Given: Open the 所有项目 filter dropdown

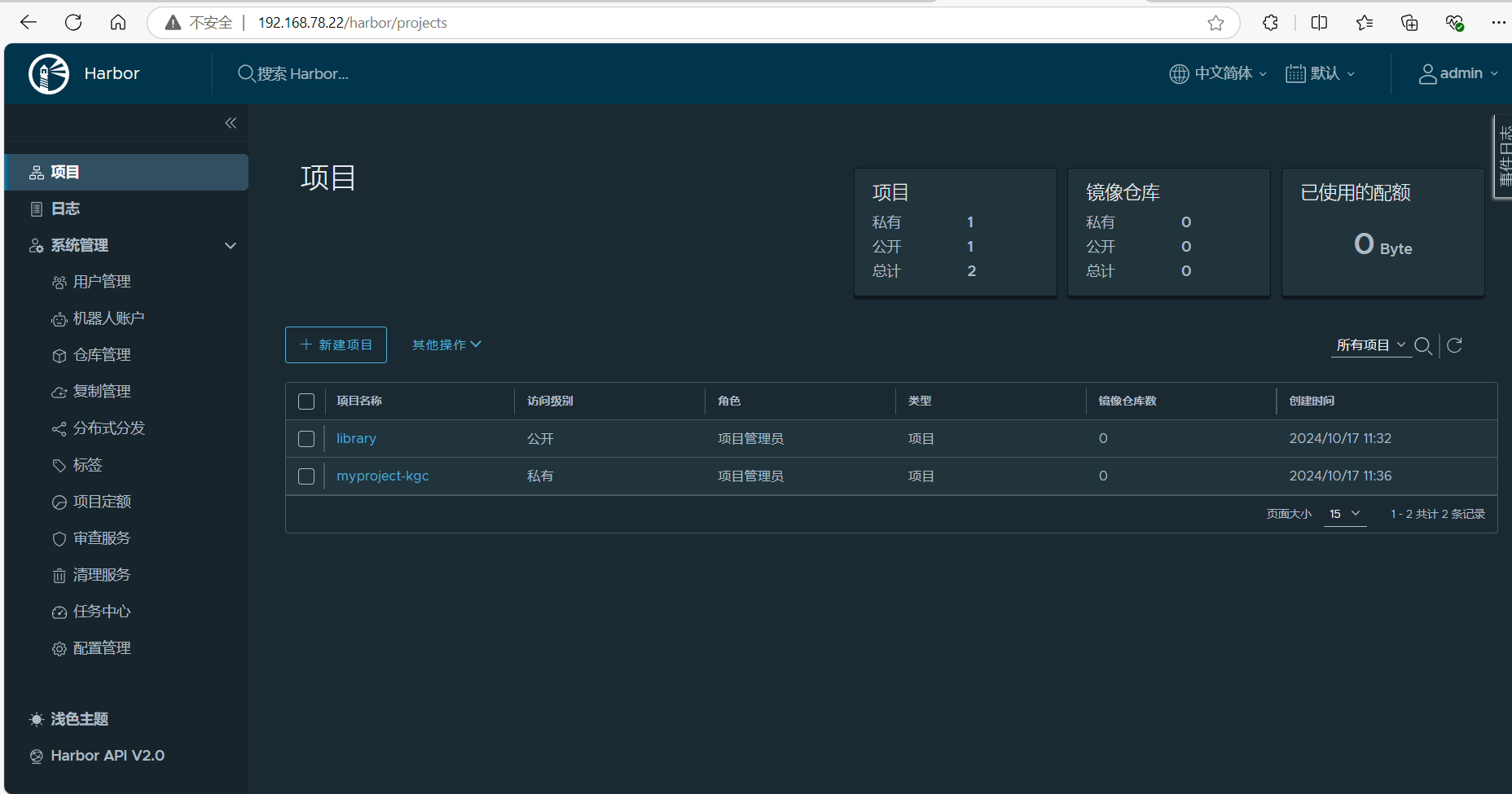Looking at the screenshot, I should (x=1371, y=345).
